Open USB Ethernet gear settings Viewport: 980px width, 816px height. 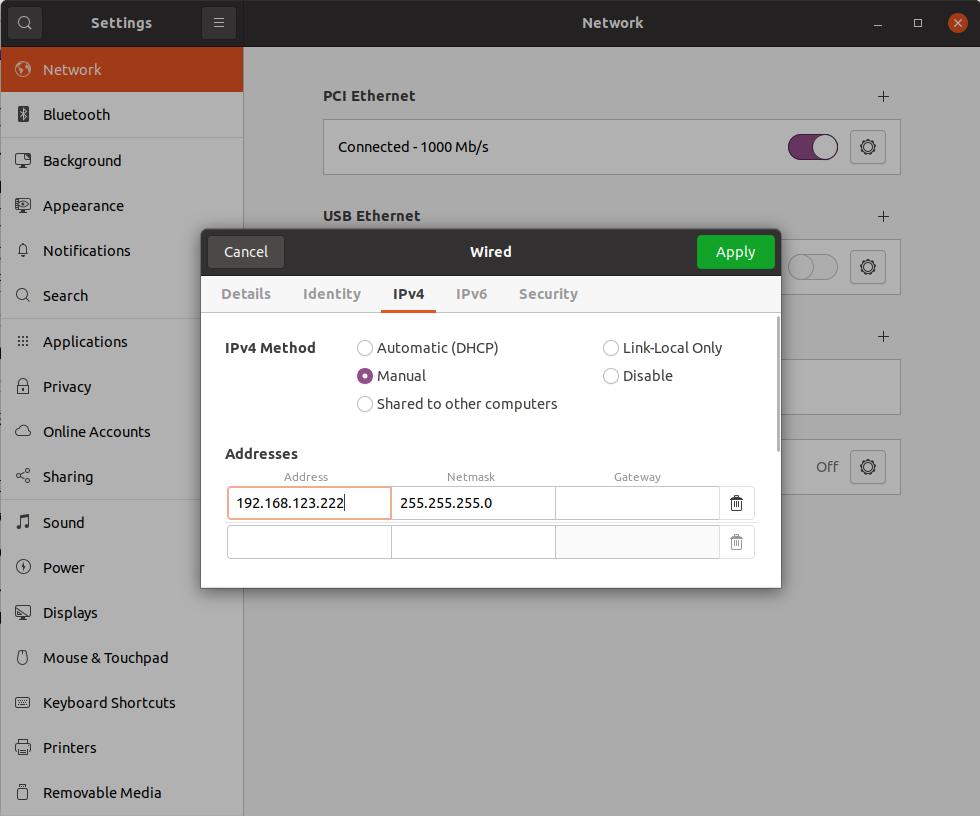pos(867,267)
